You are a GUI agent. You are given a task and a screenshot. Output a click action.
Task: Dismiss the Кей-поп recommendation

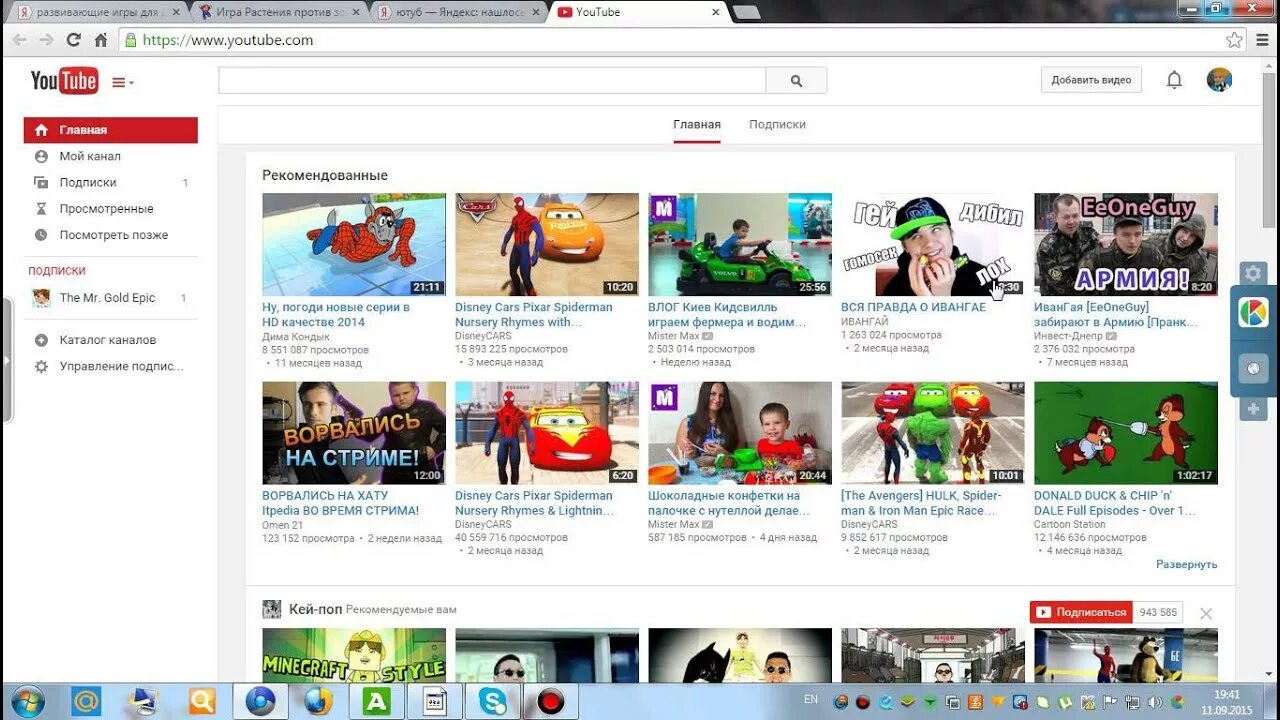(x=1206, y=613)
